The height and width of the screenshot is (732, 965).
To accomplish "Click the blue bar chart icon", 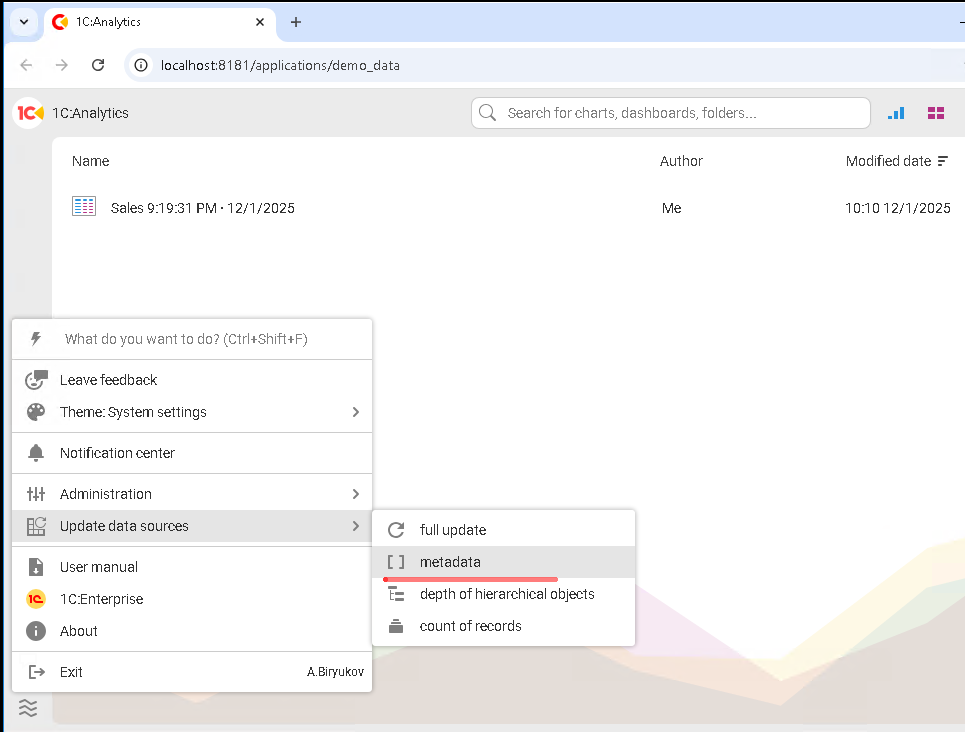I will [896, 113].
